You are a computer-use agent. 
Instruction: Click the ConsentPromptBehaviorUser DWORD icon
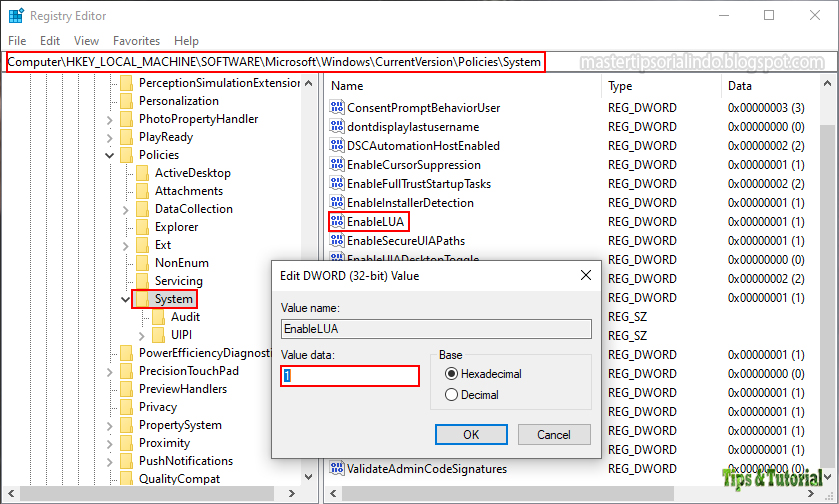pyautogui.click(x=337, y=108)
